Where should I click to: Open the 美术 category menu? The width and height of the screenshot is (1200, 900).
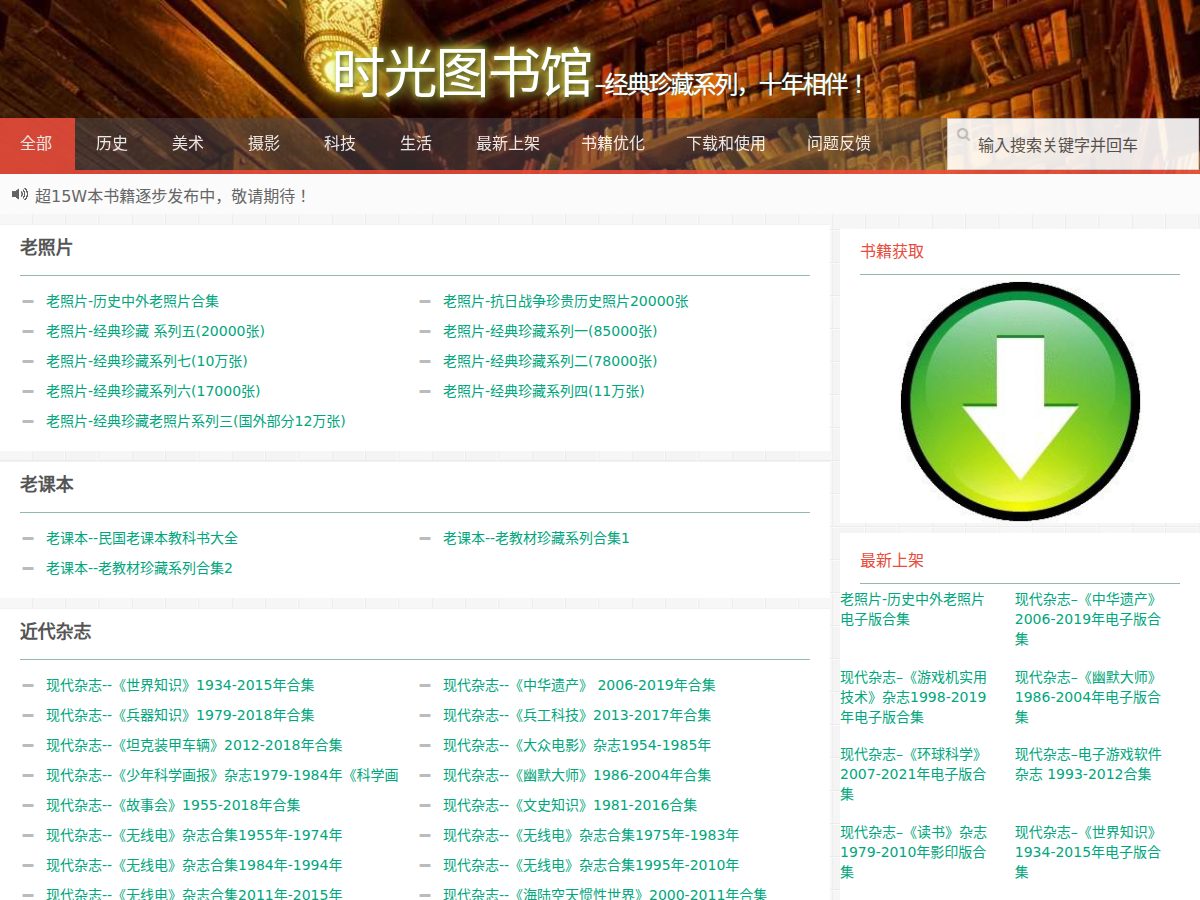[188, 144]
